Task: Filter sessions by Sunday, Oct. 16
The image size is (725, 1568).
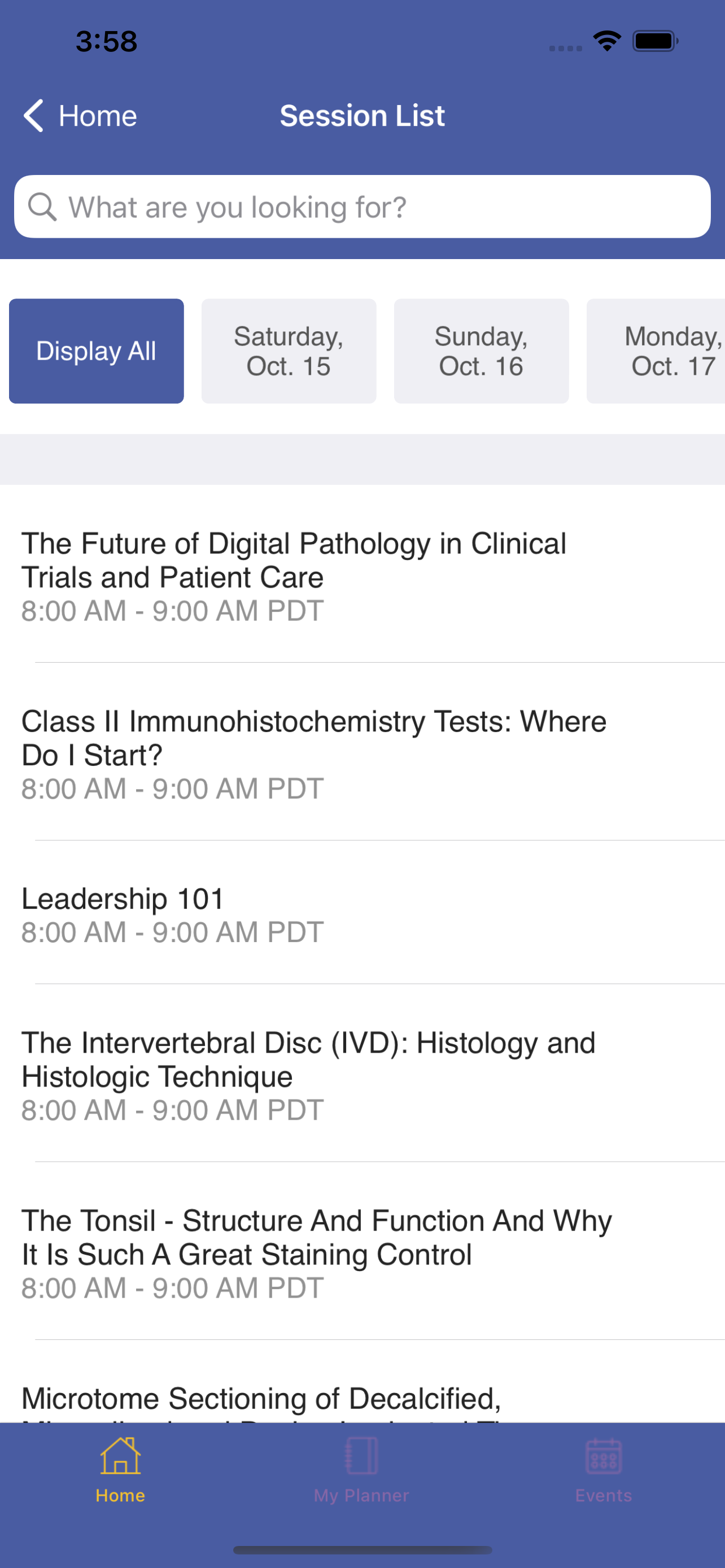Action: click(481, 351)
